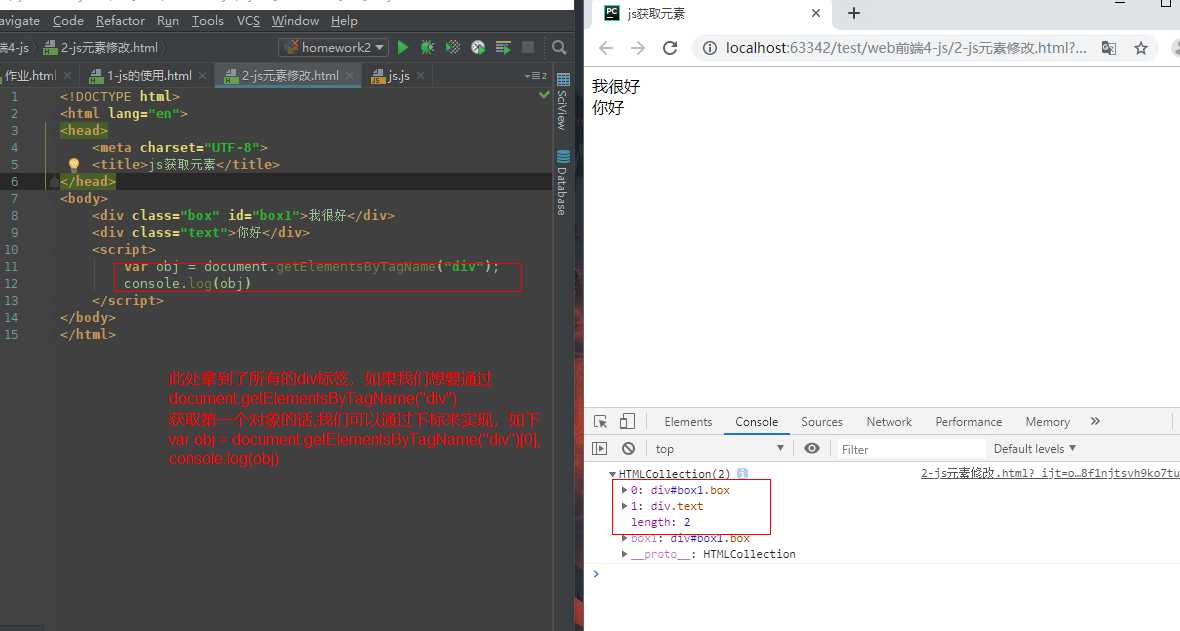
Task: Click the HTMLCollection info badge icon
Action: [742, 474]
